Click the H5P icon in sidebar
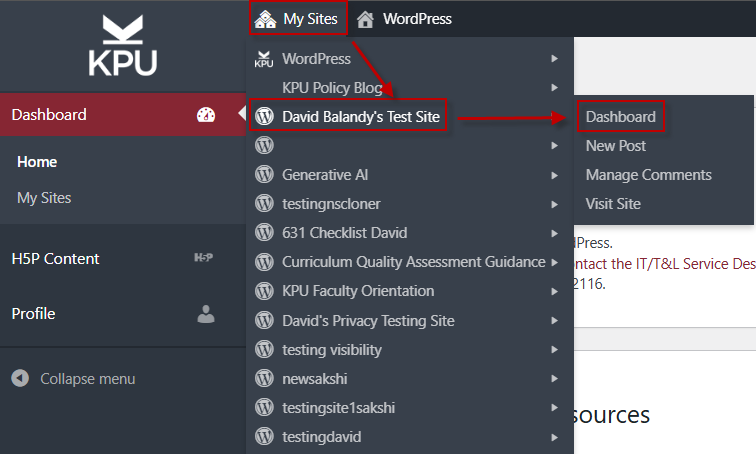The image size is (756, 454). click(203, 257)
